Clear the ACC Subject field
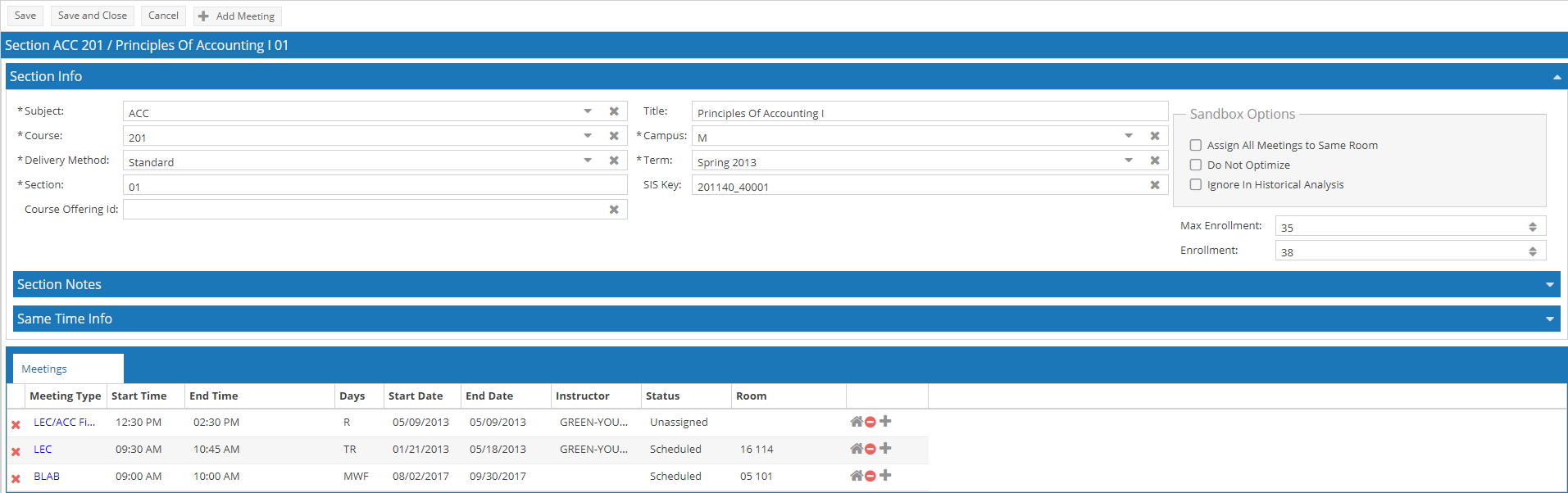Viewport: 1568px width, 493px height. tap(614, 111)
